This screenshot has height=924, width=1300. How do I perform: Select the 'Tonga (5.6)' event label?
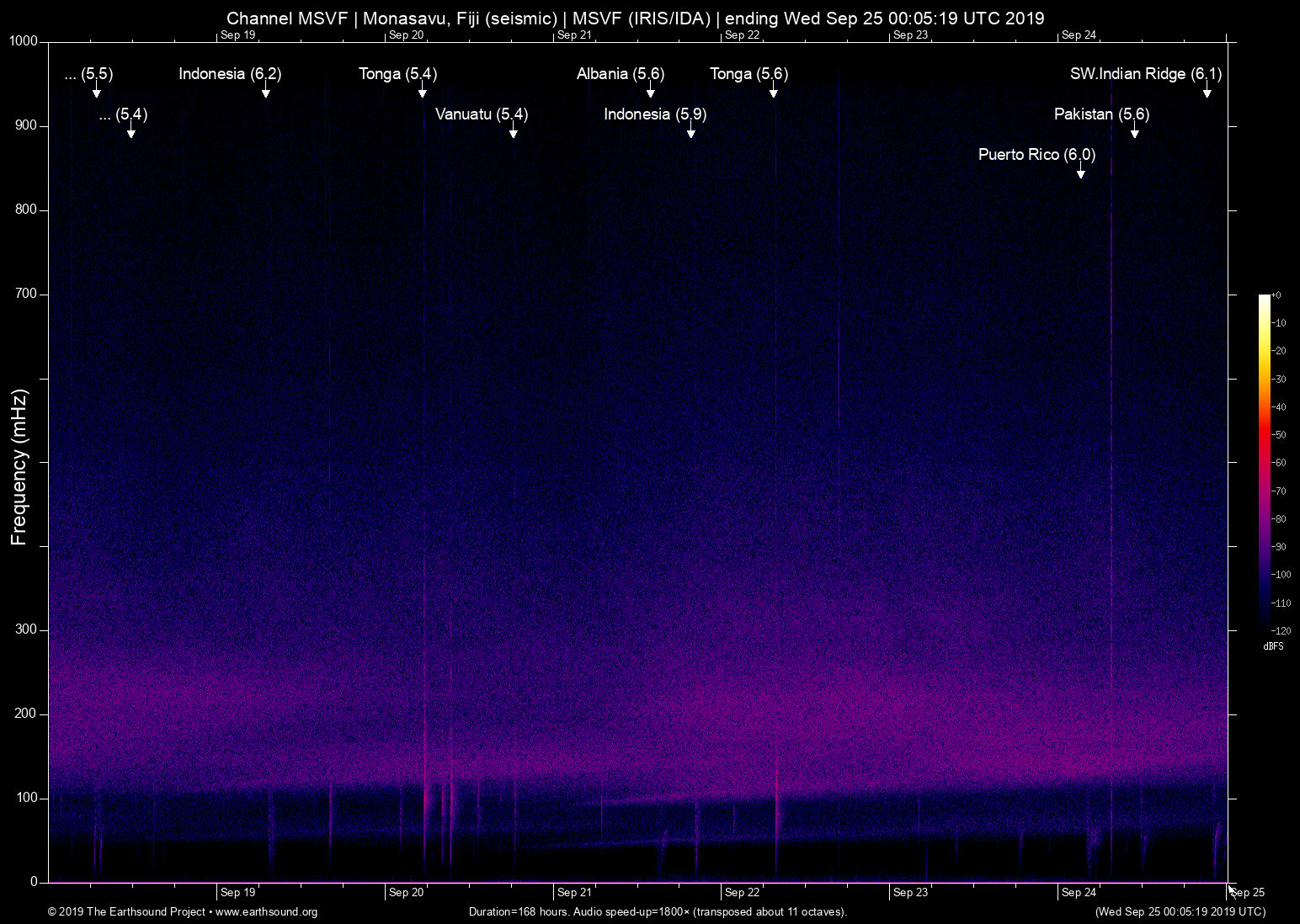749,74
